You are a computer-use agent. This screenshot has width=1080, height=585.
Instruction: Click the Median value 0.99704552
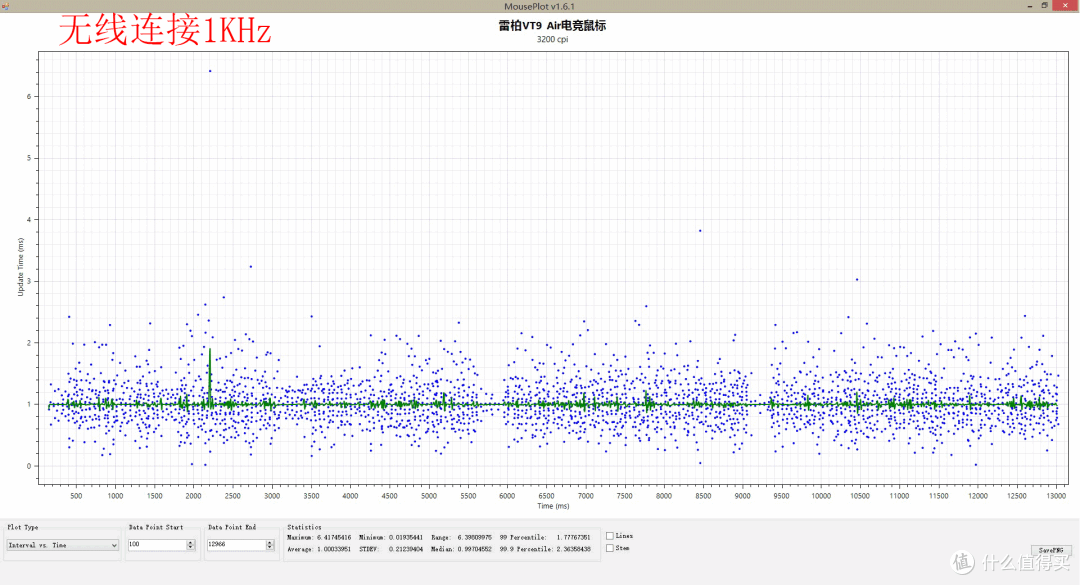pos(475,549)
